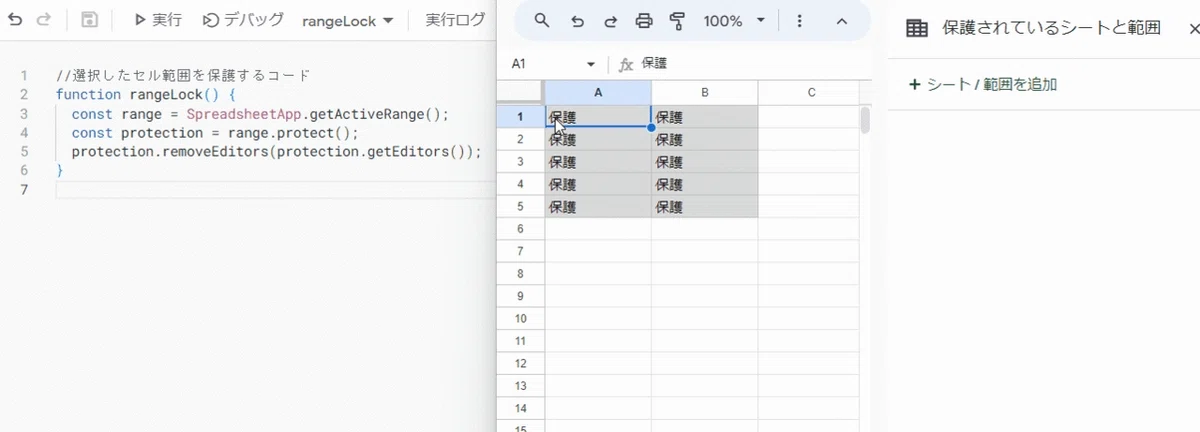
Task: Undo the last edit in the script editor
Action: tap(15, 20)
